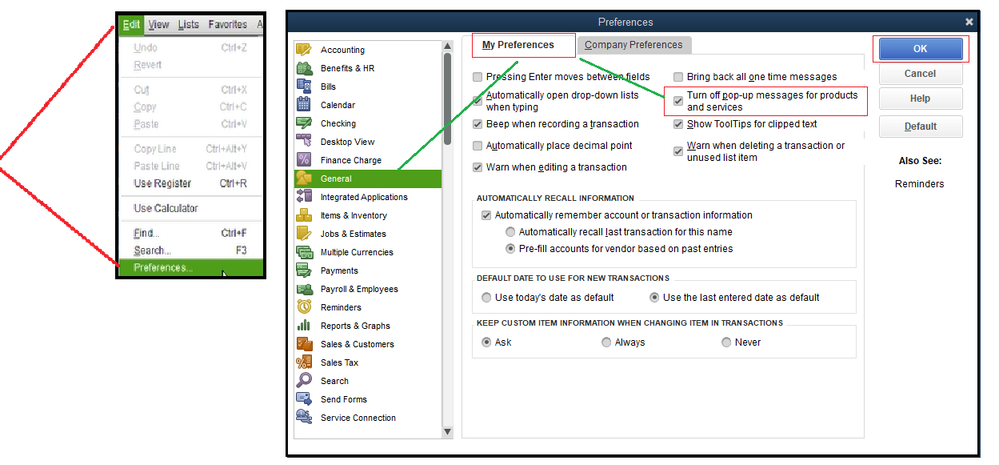The height and width of the screenshot is (465, 999).
Task: Choose Preferences from Edit menu
Action: (191, 268)
